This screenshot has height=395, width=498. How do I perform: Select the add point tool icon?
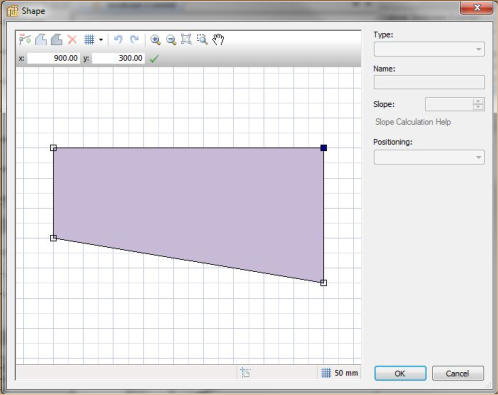coord(25,40)
